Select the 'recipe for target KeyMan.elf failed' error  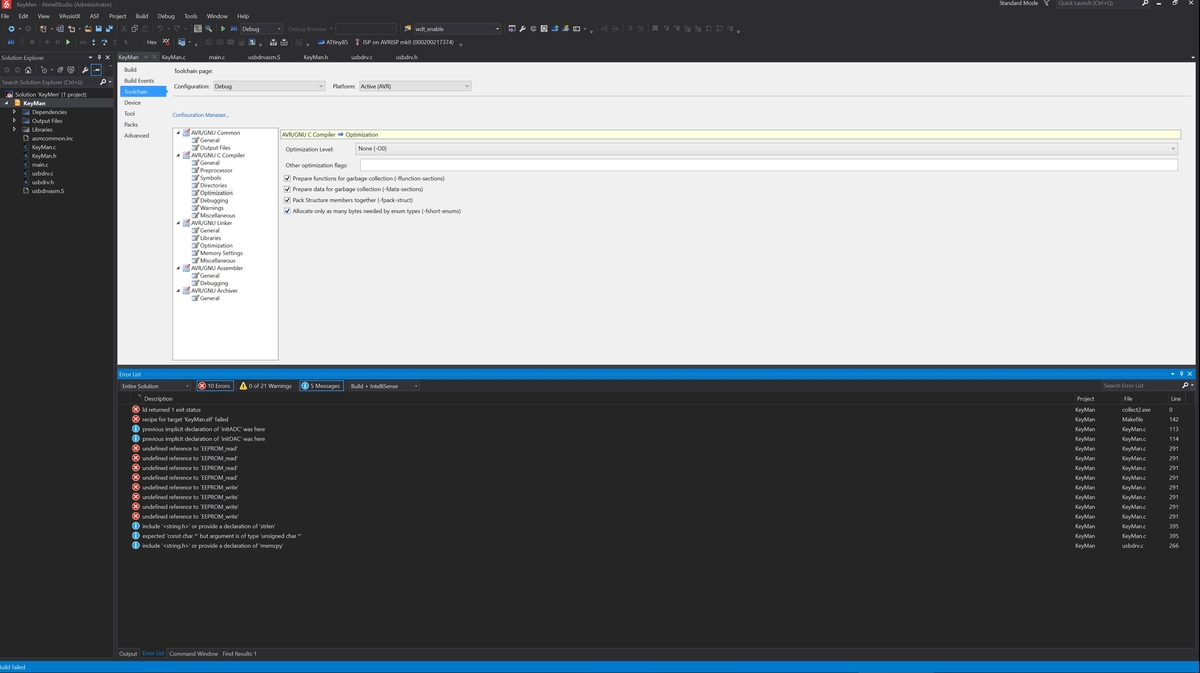pyautogui.click(x=185, y=419)
